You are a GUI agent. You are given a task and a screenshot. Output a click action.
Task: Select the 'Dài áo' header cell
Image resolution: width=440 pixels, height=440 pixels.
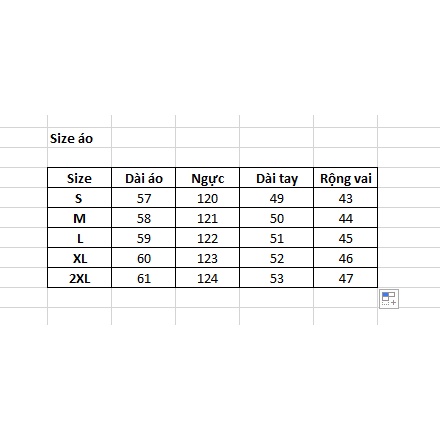[x=143, y=178]
